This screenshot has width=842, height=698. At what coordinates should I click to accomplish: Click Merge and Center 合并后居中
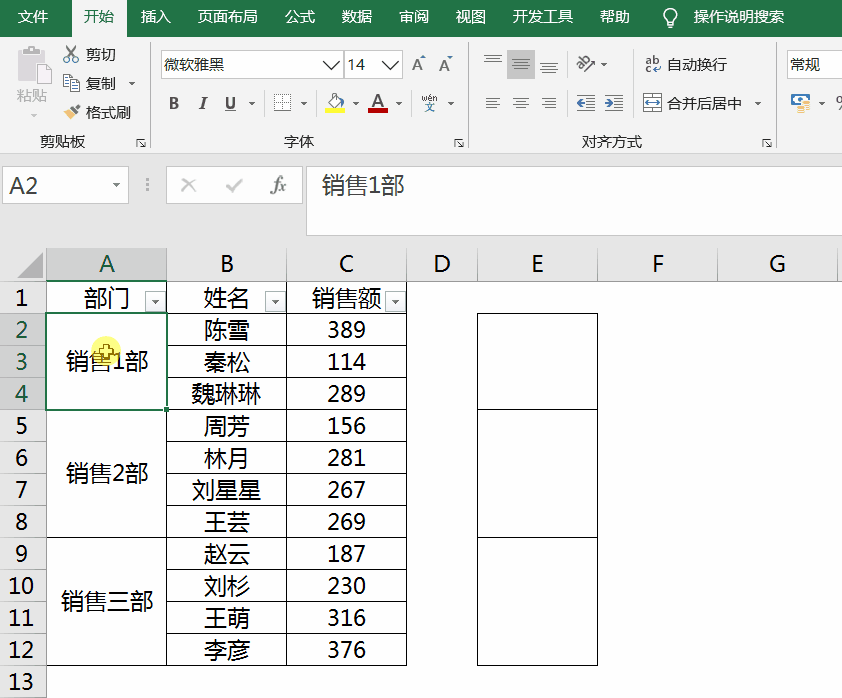pos(692,103)
